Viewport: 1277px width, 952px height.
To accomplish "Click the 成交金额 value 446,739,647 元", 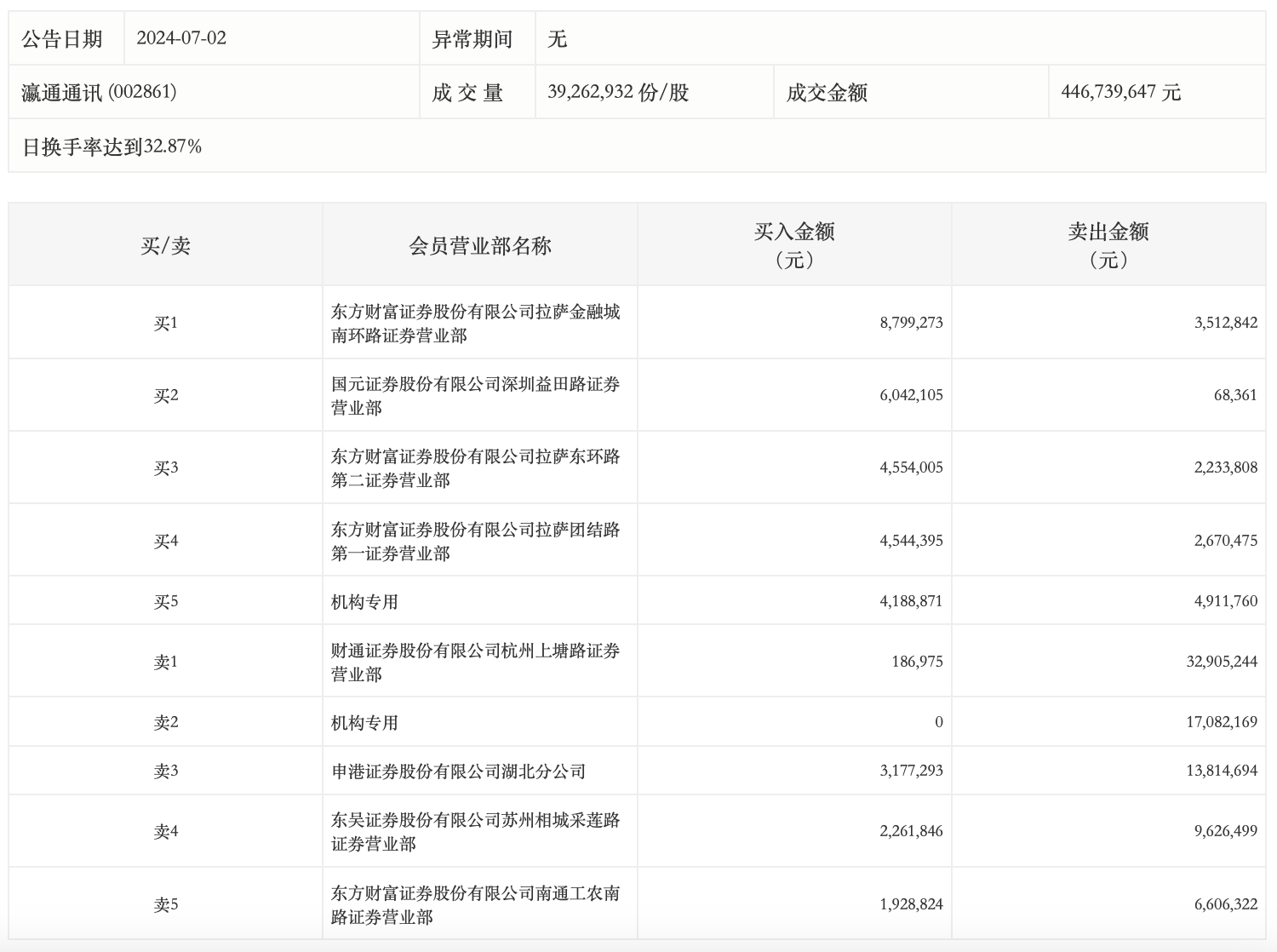I will (x=1120, y=92).
